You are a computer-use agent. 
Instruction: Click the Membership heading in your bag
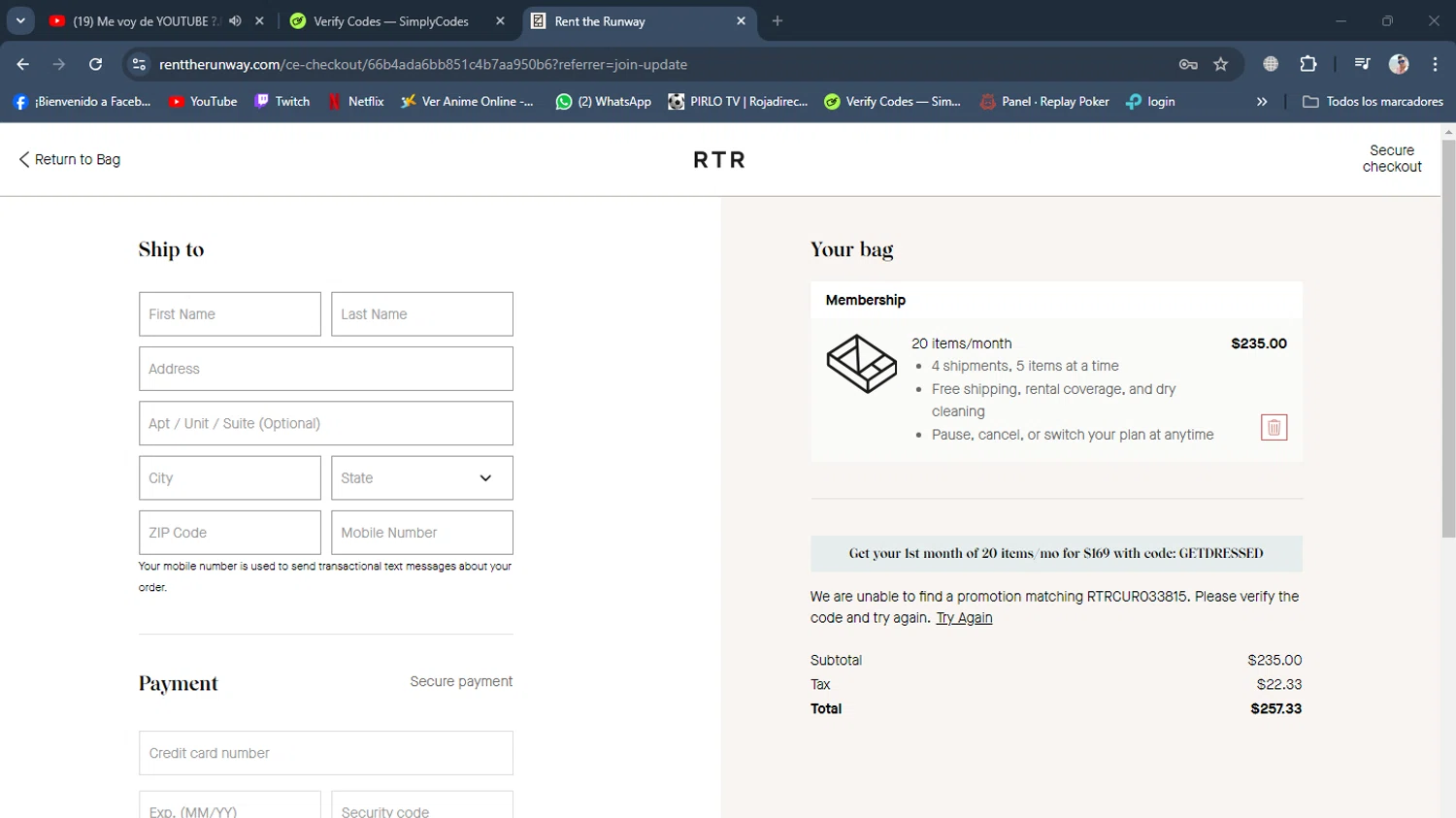click(866, 300)
